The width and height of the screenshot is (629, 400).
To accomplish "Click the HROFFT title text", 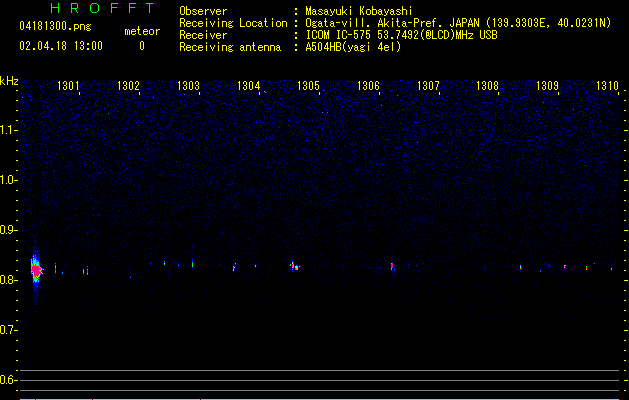I will tap(103, 8).
